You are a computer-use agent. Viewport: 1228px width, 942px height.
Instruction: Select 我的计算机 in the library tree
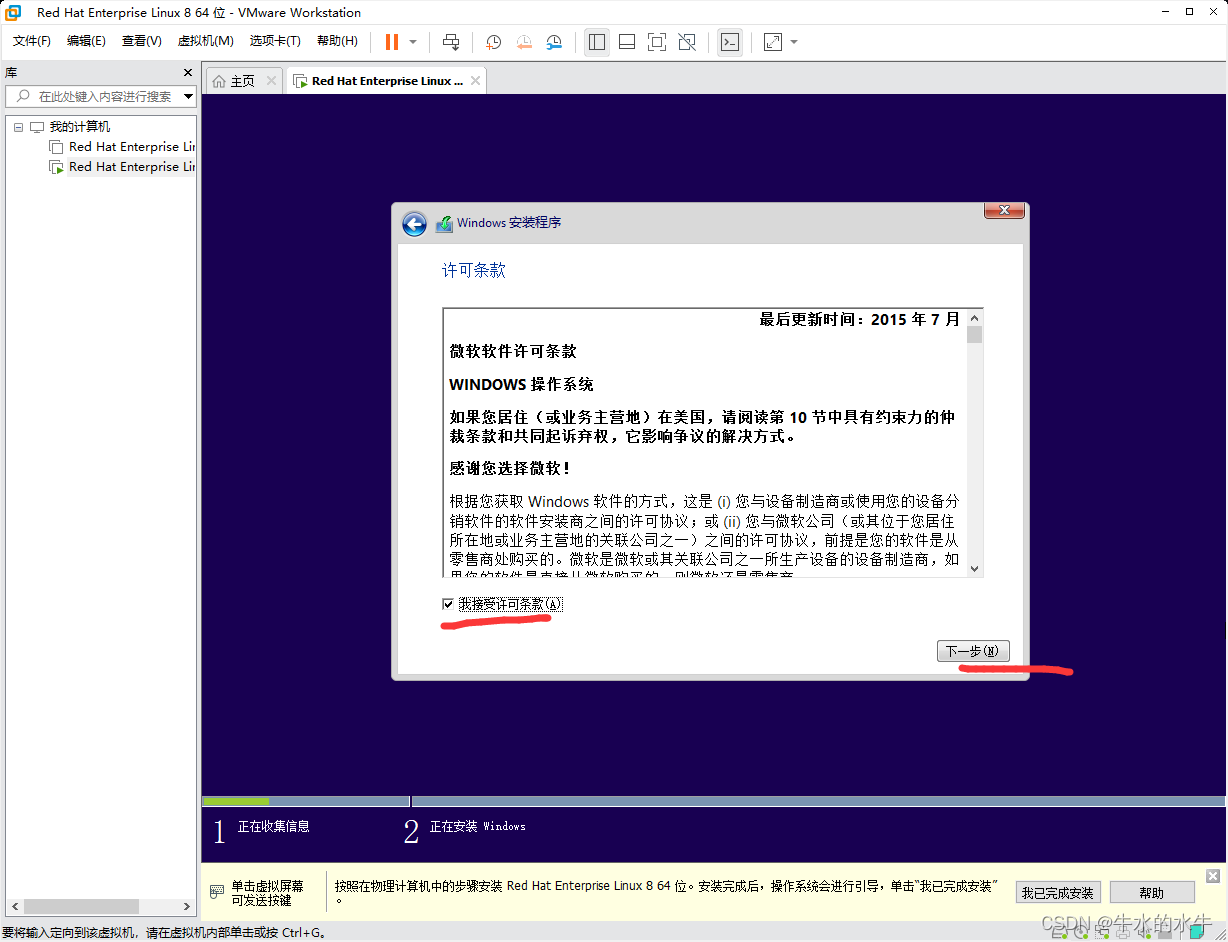coord(80,127)
